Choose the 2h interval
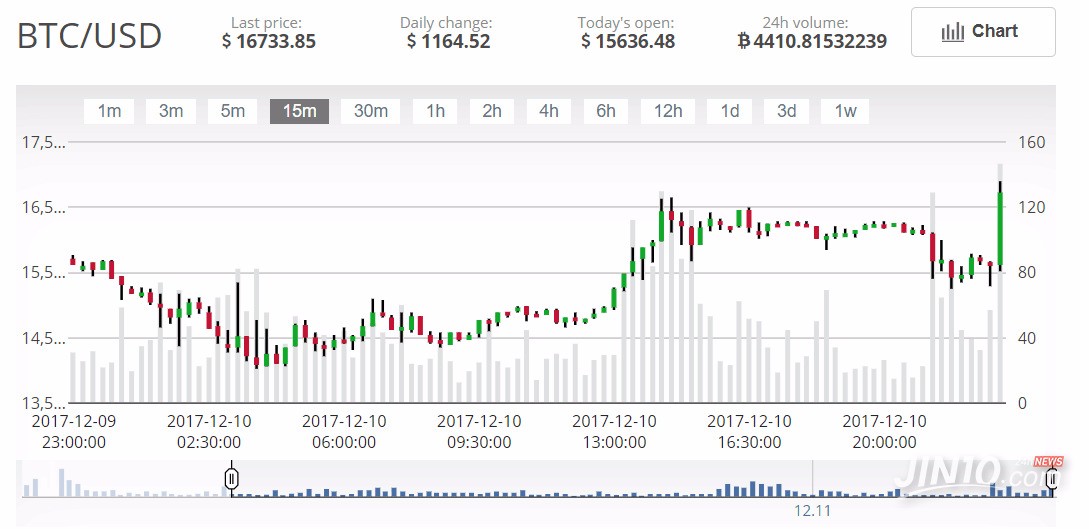1089x529 pixels. [492, 111]
